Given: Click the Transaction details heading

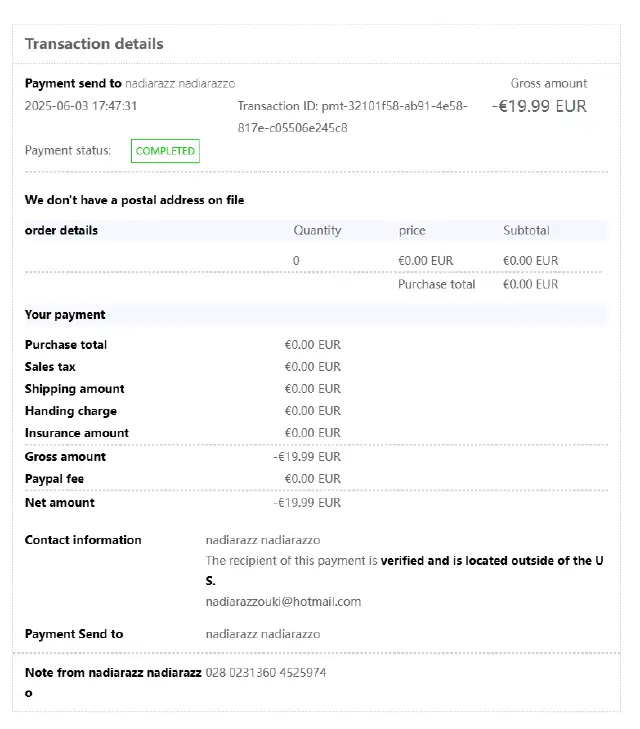Looking at the screenshot, I should point(94,44).
